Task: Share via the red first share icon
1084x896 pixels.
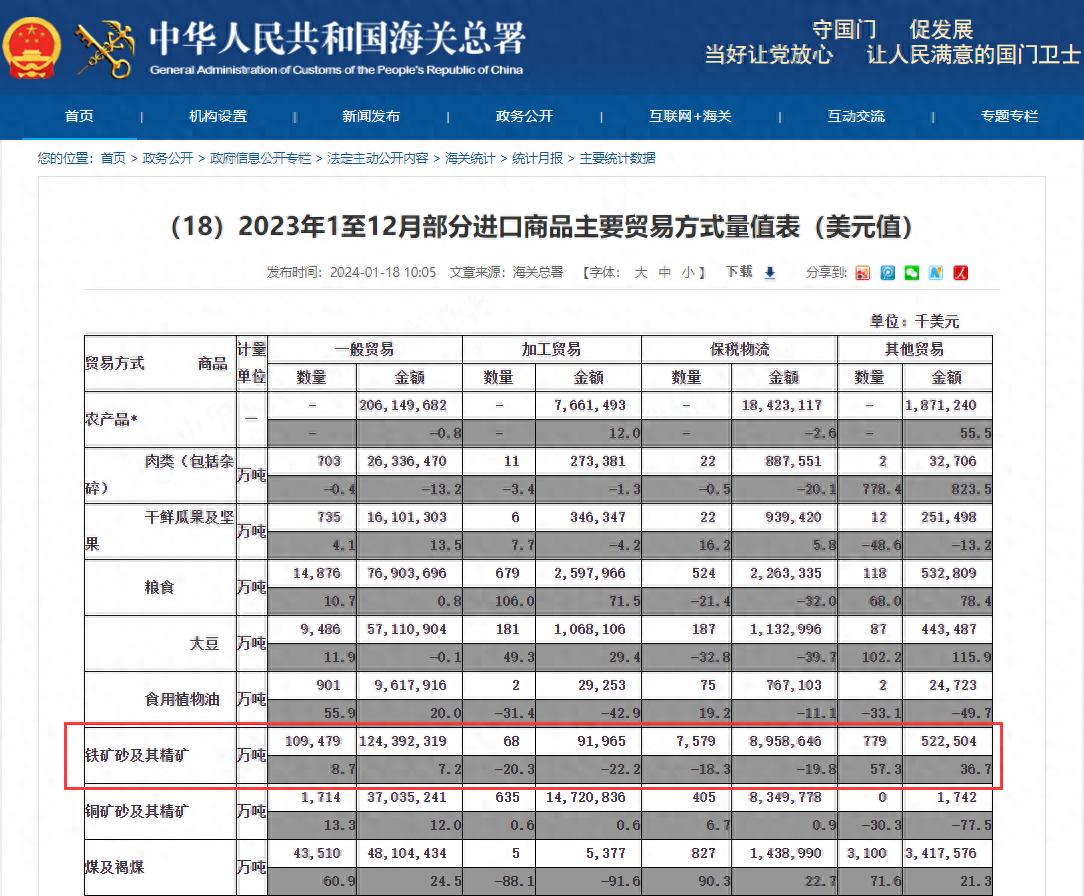Action: [x=862, y=273]
